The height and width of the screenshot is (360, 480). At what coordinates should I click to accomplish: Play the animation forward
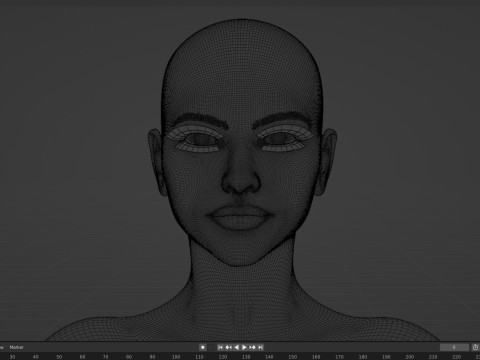244,347
